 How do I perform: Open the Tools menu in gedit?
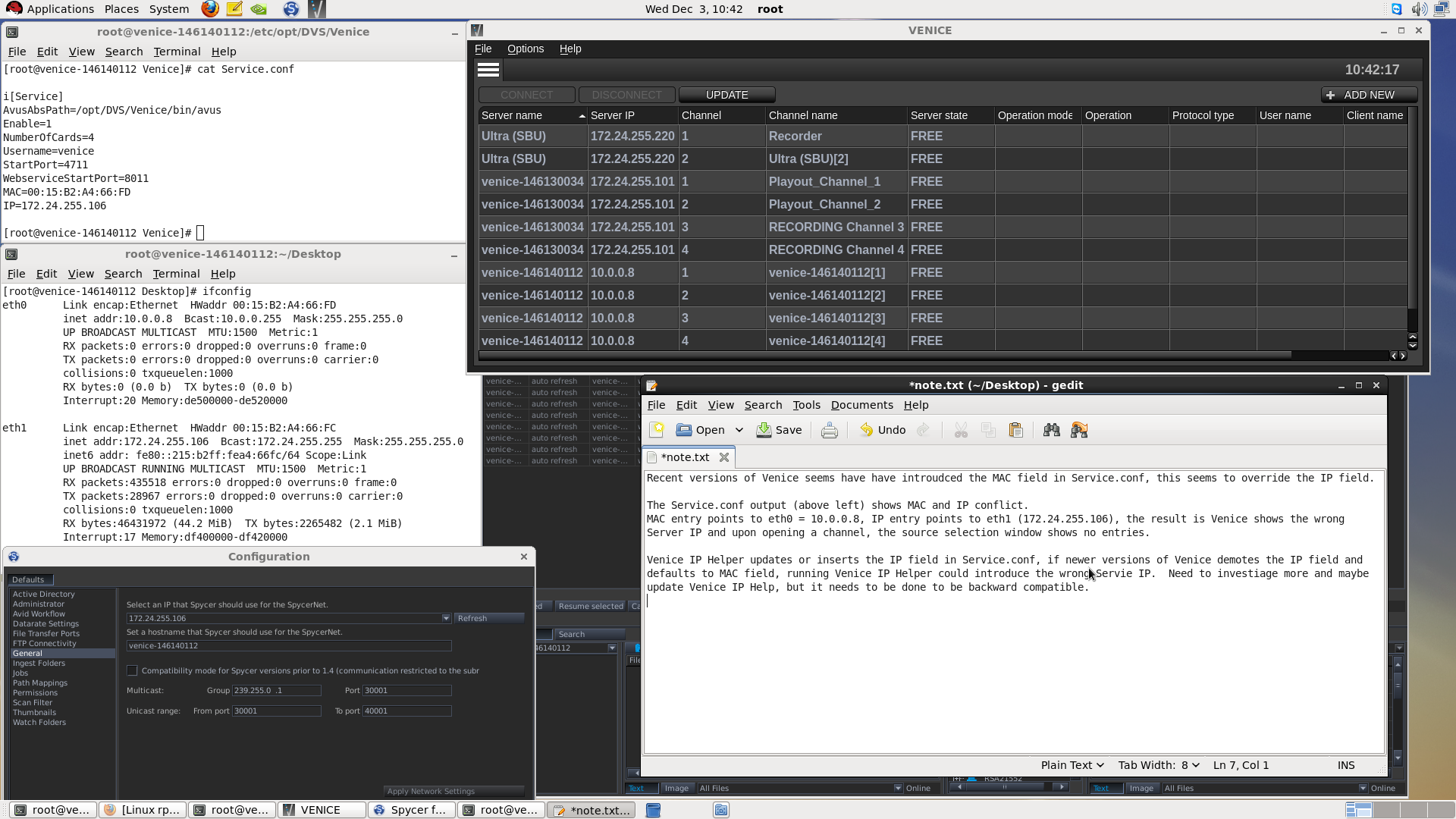click(806, 405)
